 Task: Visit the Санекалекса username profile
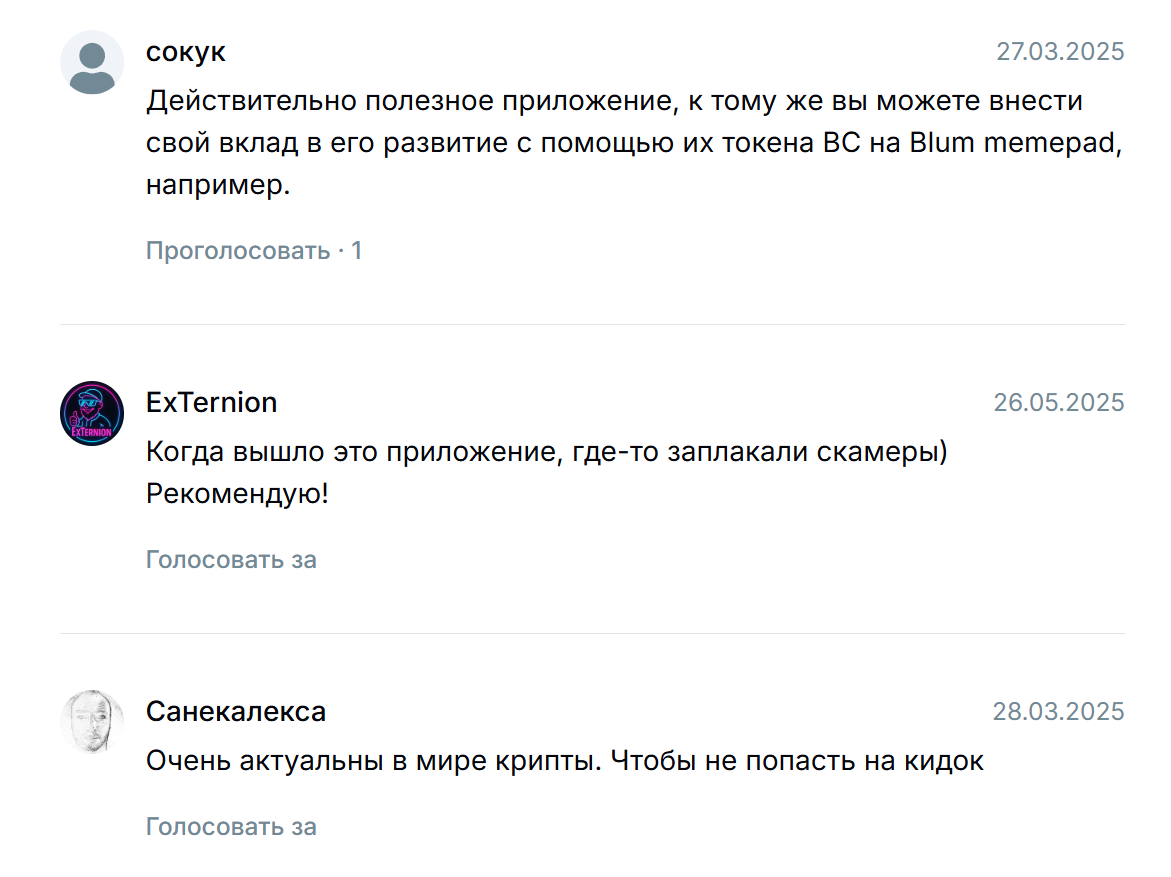tap(236, 712)
